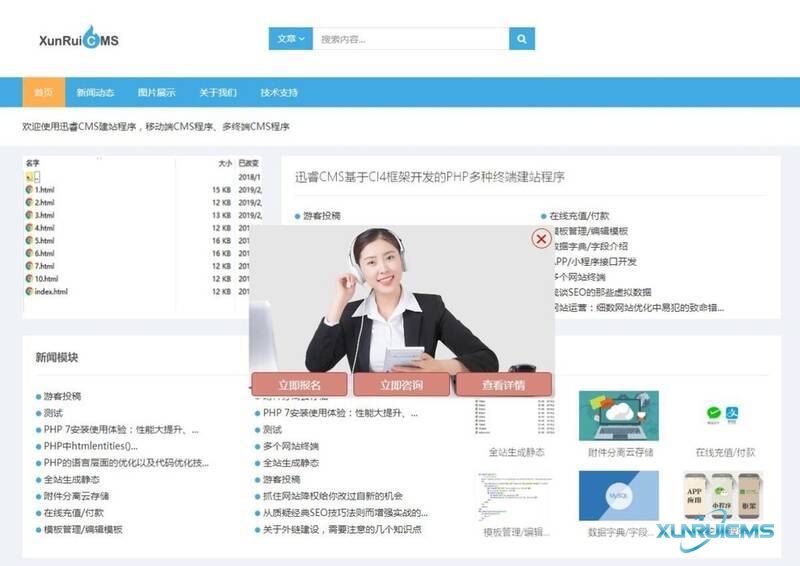Open the 在线充值/付款 link in top list
Image resolution: width=800 pixels, height=566 pixels.
pos(579,216)
